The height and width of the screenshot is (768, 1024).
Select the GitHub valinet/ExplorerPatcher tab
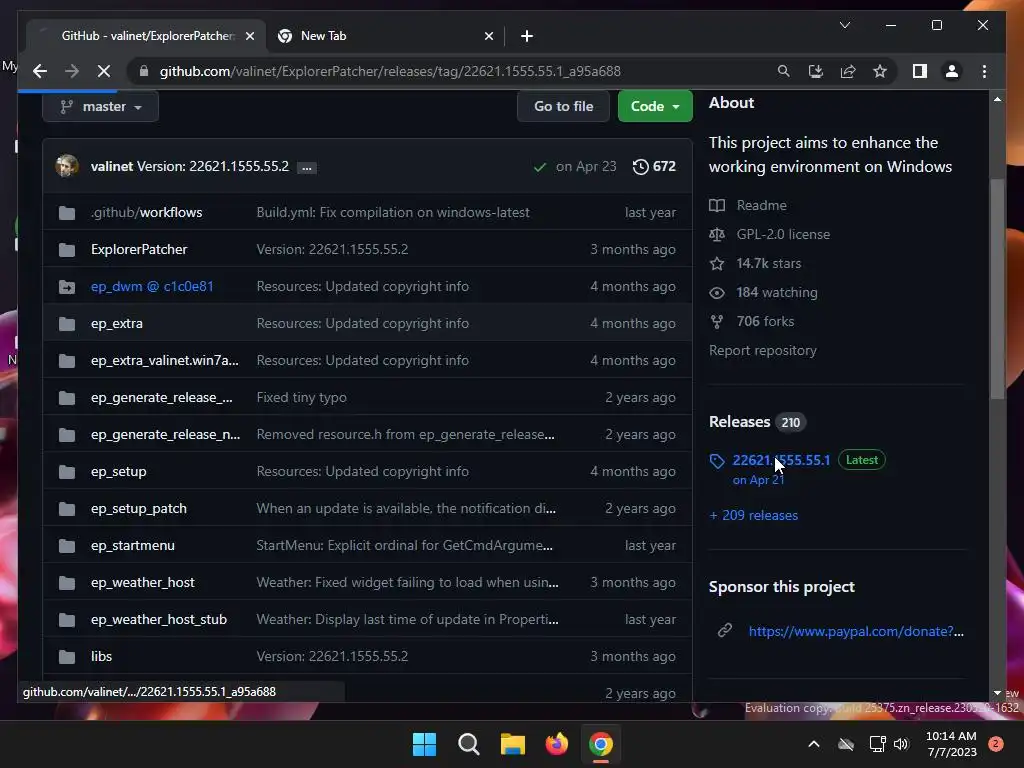(147, 36)
